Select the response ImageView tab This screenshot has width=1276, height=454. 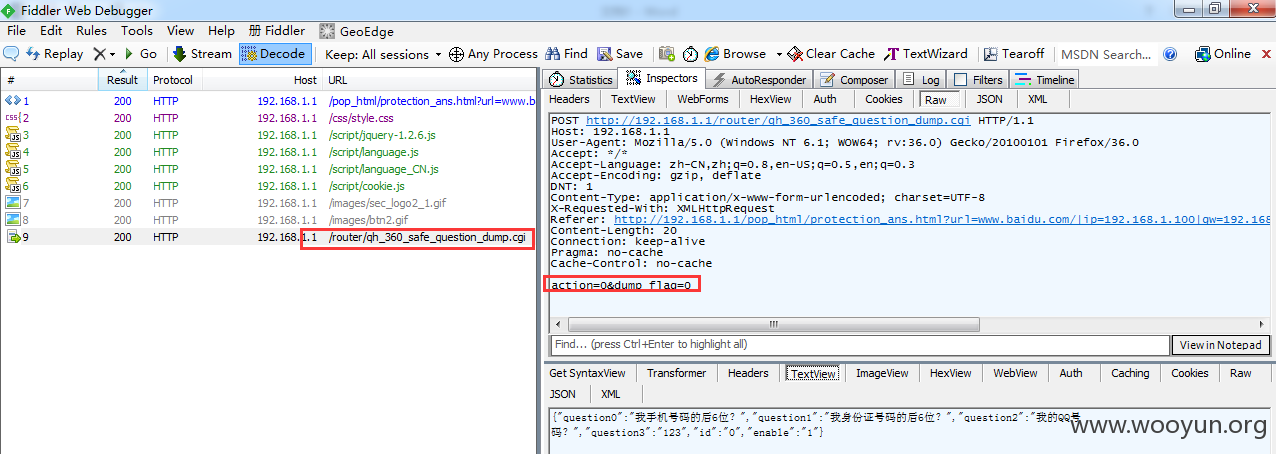882,373
